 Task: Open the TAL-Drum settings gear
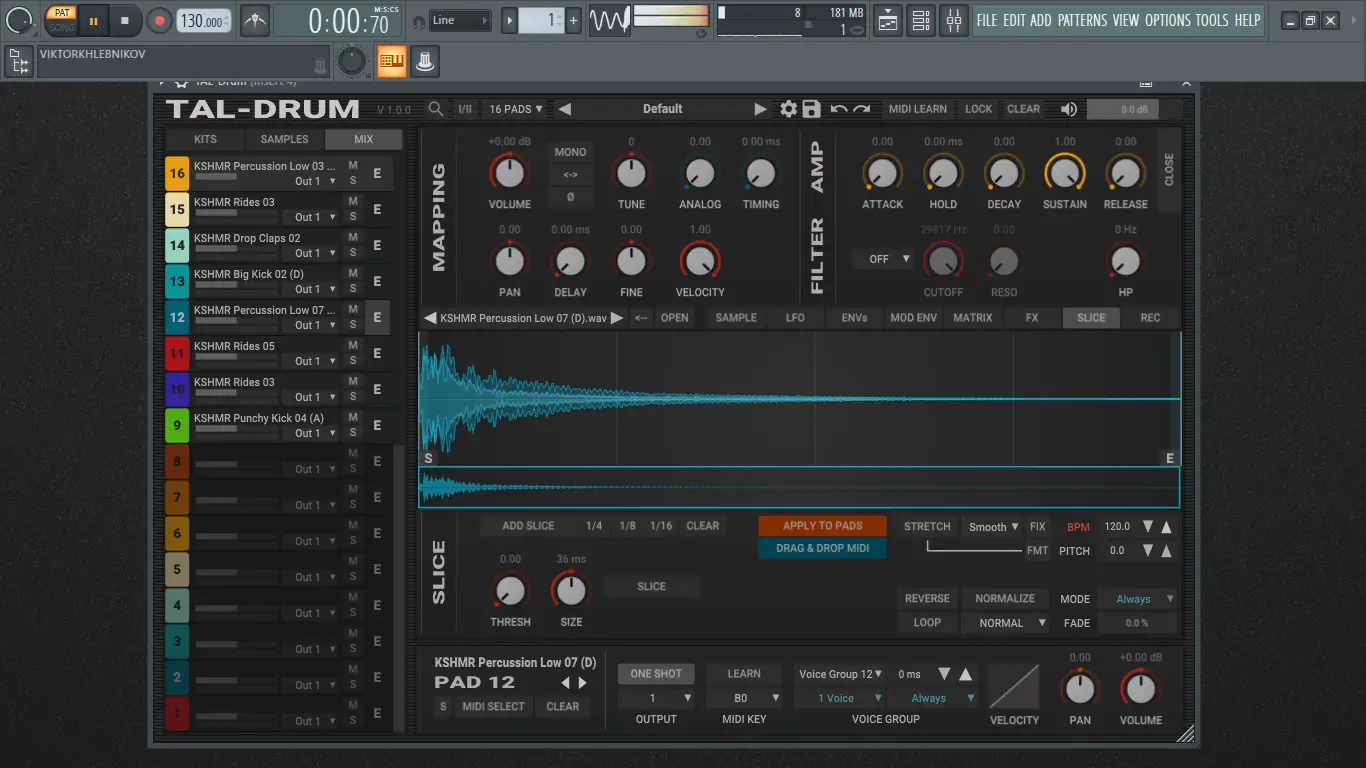788,108
